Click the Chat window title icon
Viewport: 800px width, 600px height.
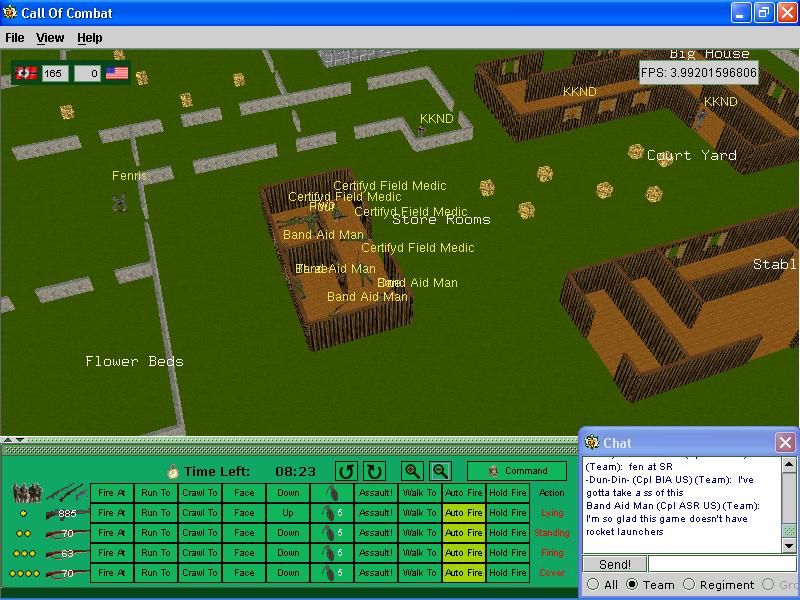point(592,442)
